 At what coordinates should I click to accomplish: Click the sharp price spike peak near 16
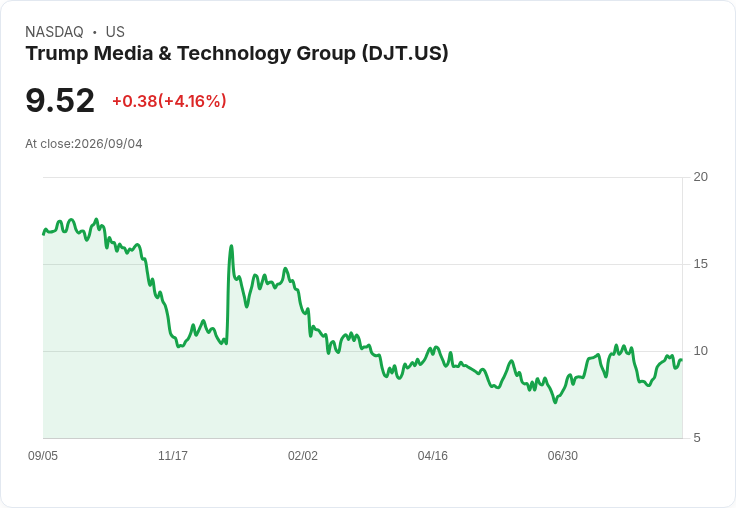(231, 246)
